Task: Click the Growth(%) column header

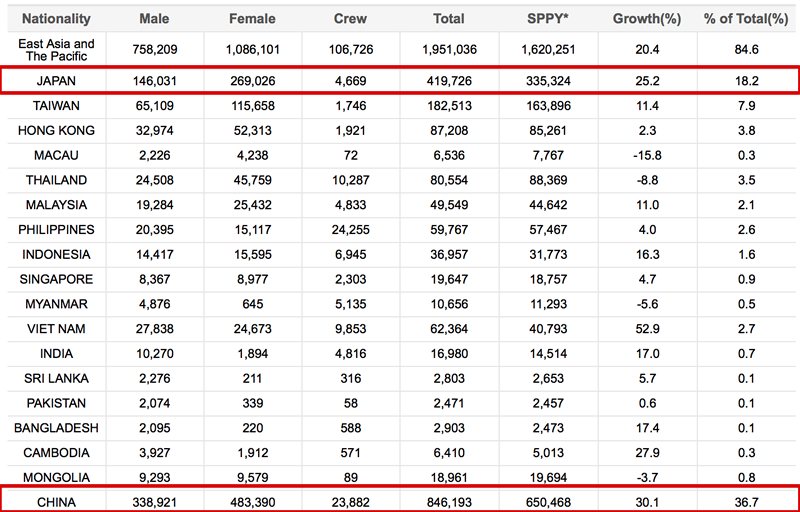Action: pos(647,19)
